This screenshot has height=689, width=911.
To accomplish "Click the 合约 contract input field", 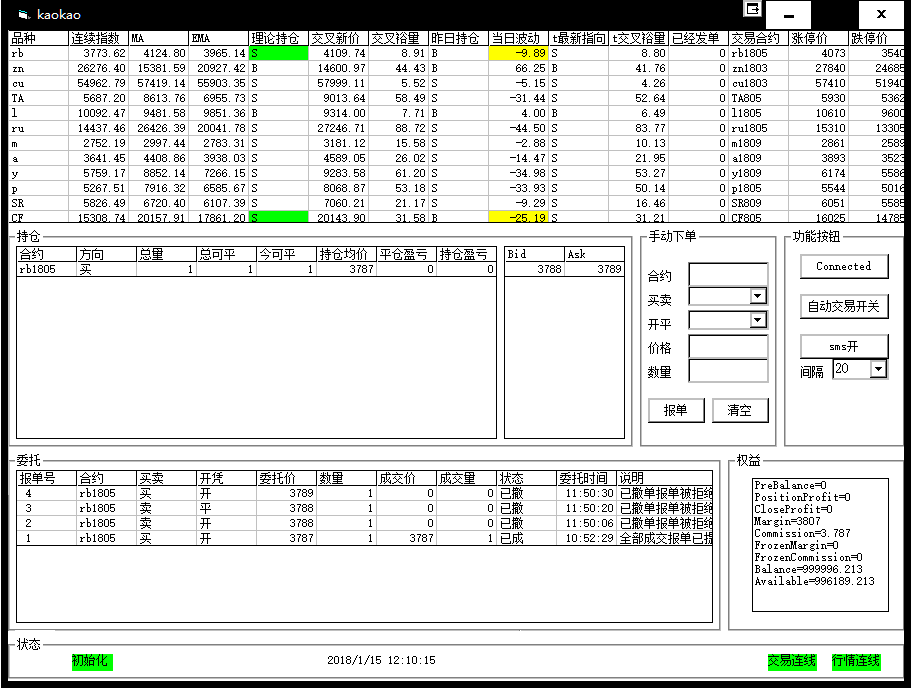I will [x=728, y=275].
